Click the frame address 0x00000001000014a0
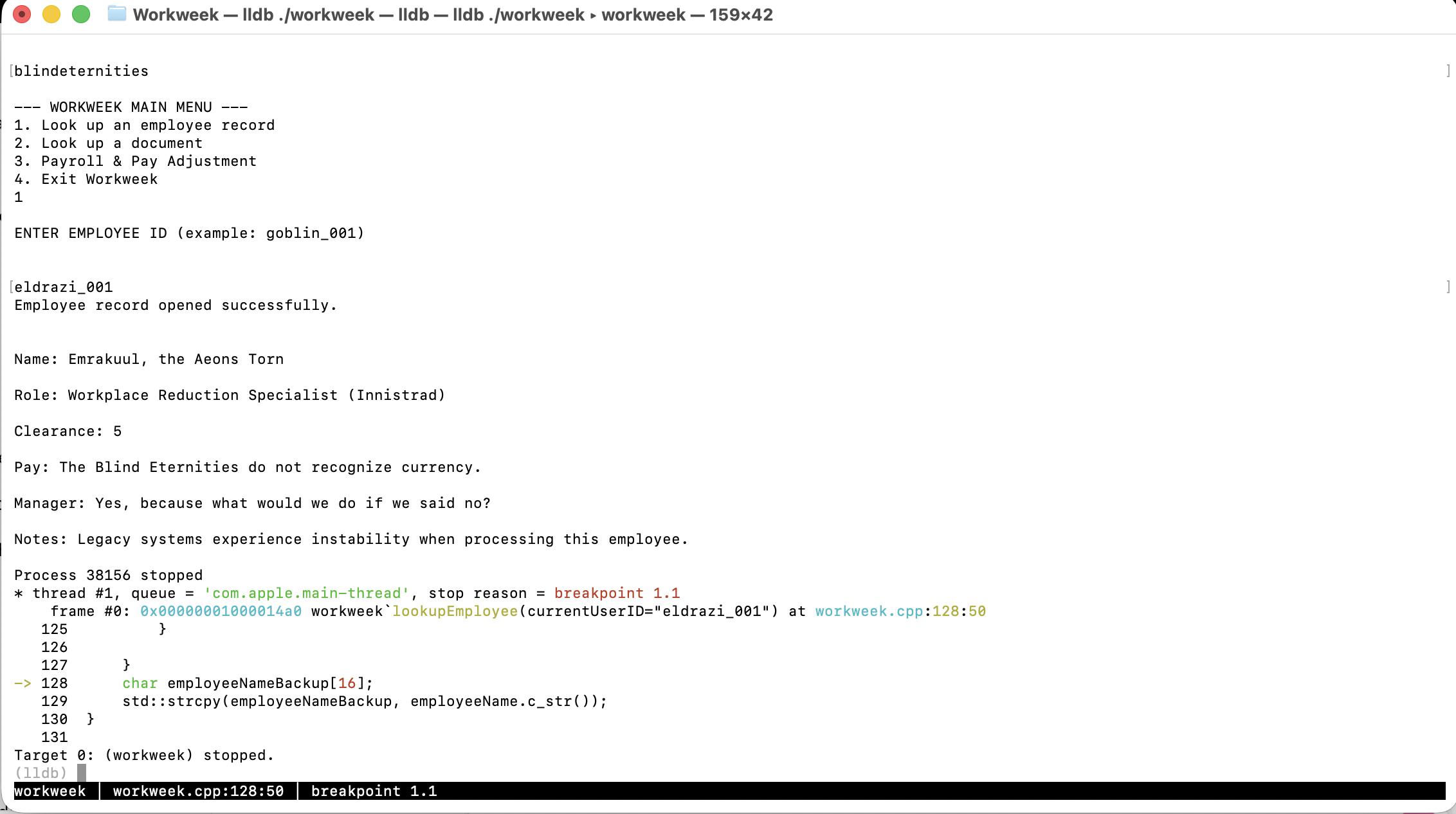The image size is (1456, 814). [221, 611]
